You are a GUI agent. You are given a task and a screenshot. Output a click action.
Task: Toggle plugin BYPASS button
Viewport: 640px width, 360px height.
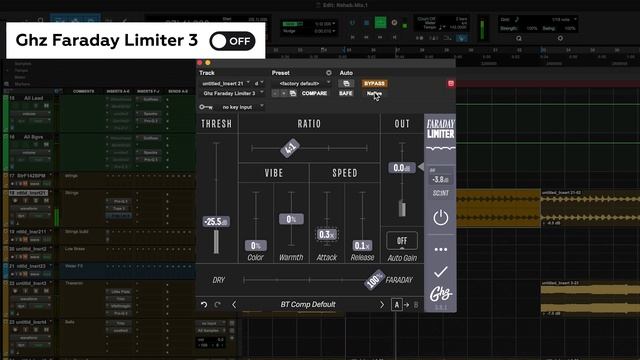pos(374,83)
